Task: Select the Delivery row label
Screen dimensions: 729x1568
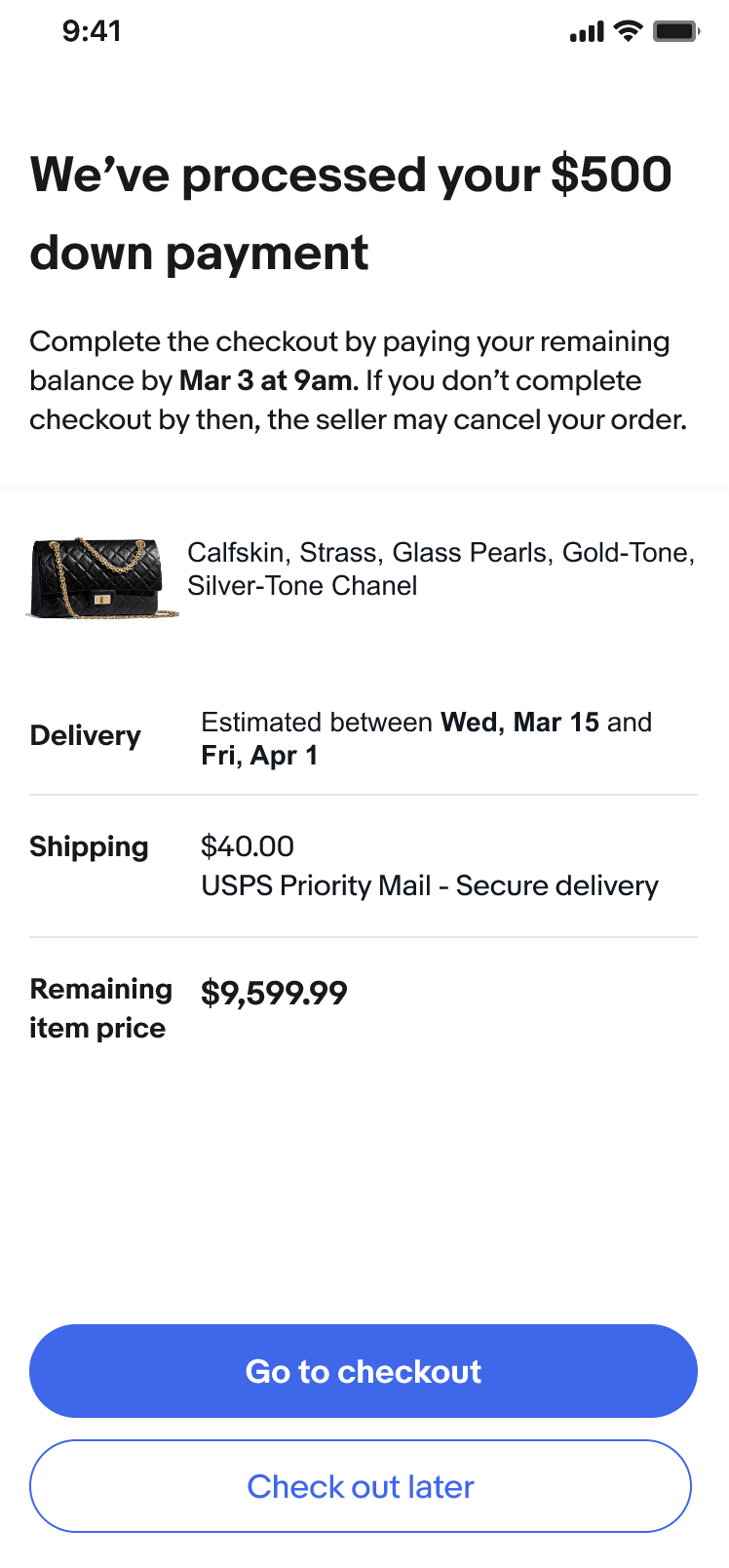Action: point(86,735)
